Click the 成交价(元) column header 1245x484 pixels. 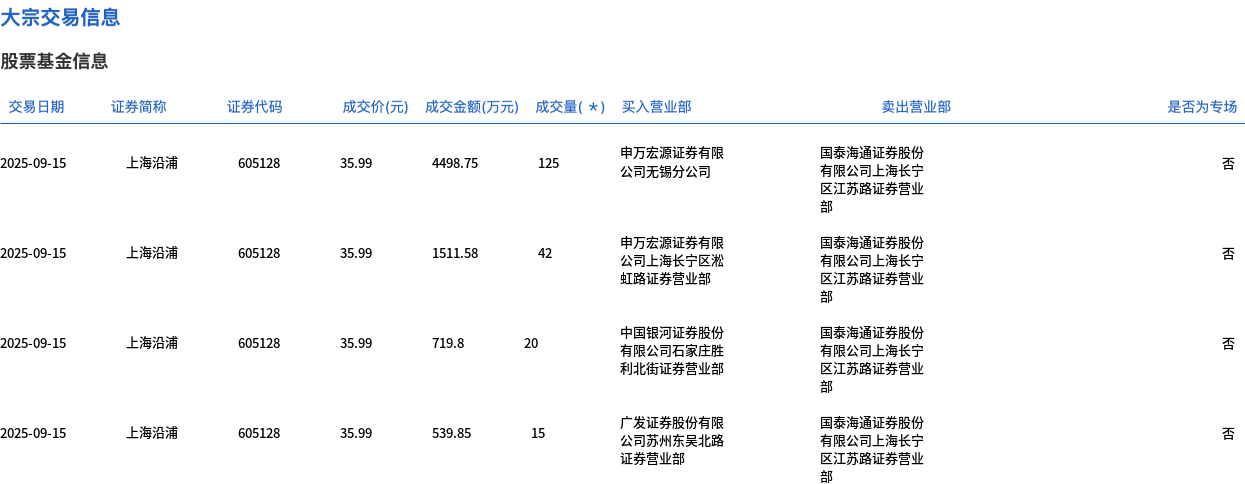pos(375,107)
